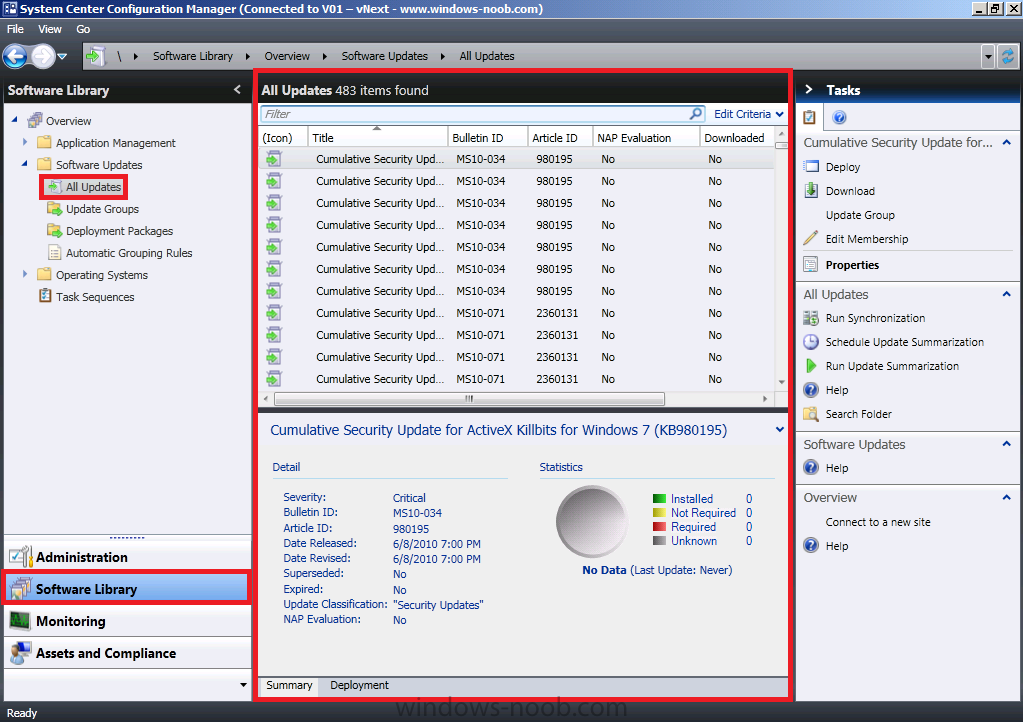This screenshot has height=722, width=1023.
Task: Click the Help icon under All Updates tasks
Action: pyautogui.click(x=811, y=390)
